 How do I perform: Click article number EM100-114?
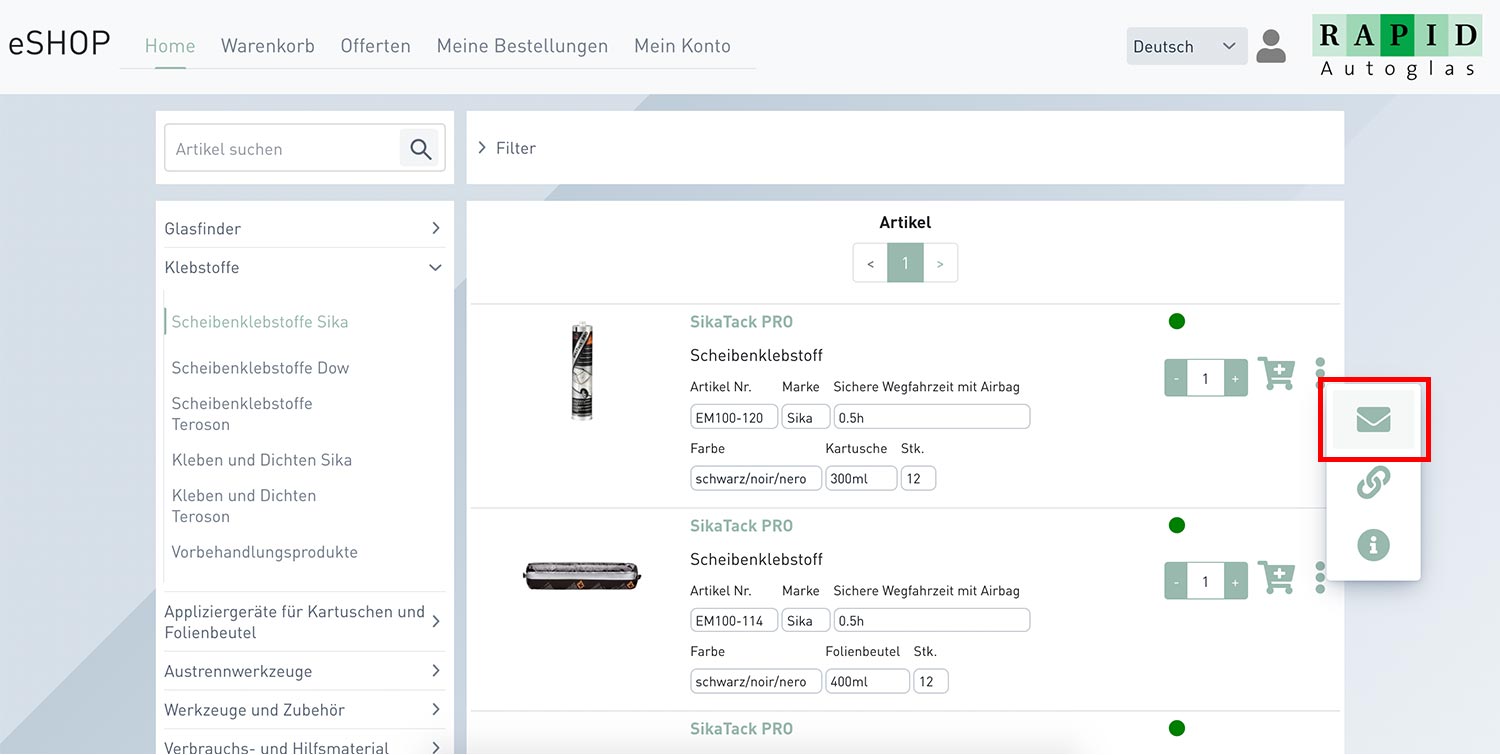tap(734, 620)
